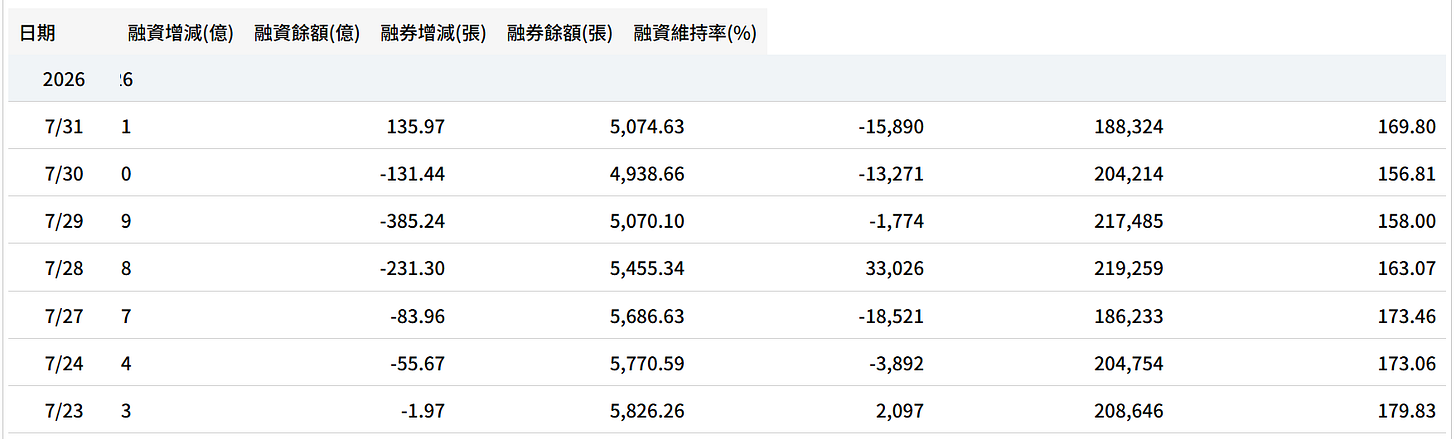The height and width of the screenshot is (439, 1456).
Task: Sort by 融資增減(億) header
Action: [181, 33]
